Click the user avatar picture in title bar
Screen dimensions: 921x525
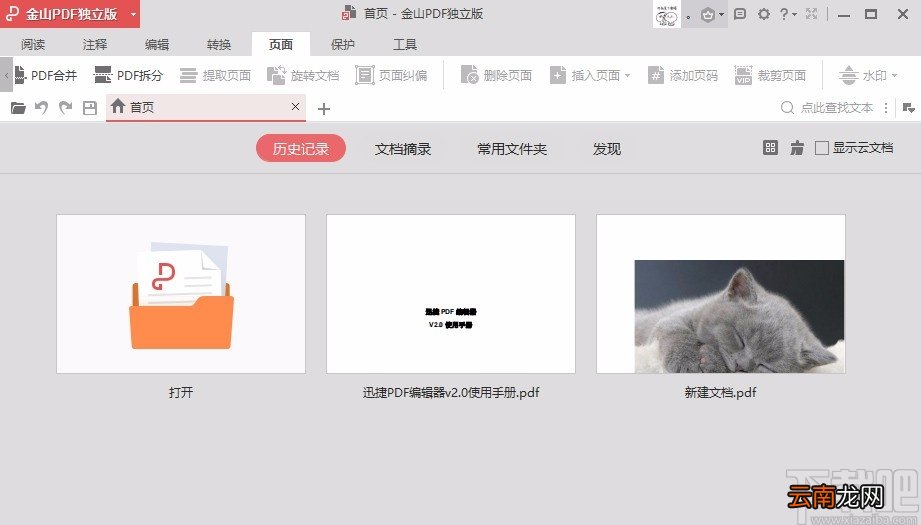point(667,14)
